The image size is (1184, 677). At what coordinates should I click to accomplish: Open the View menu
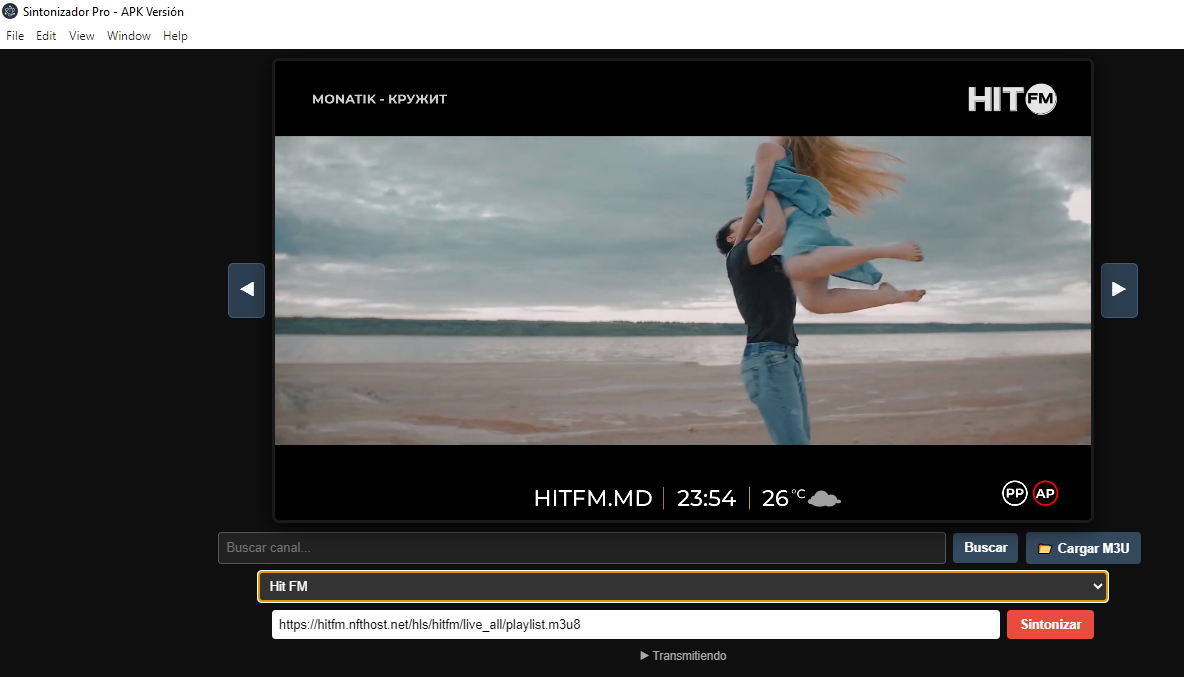(x=82, y=35)
